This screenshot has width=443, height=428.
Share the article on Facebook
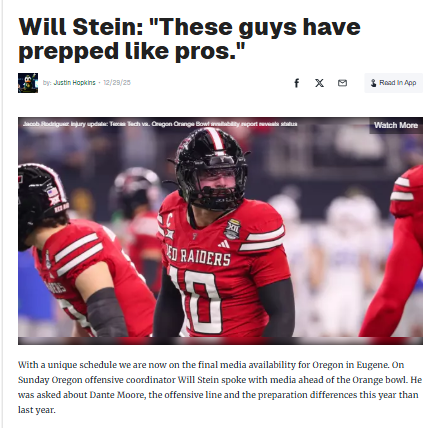click(296, 83)
